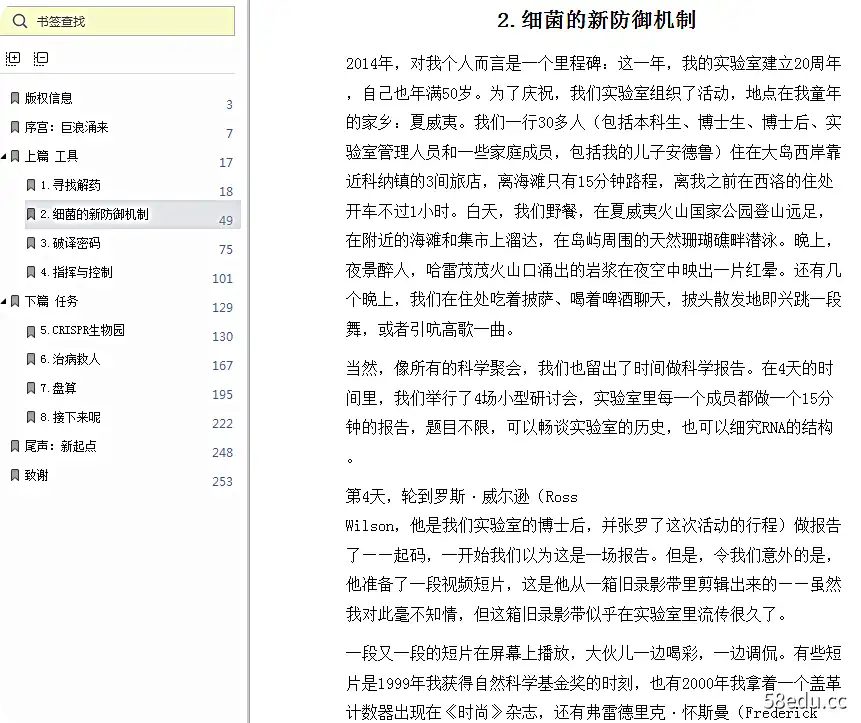
Task: Click bookmark icon beside 8. 接下来呢
Action: pyautogui.click(x=31, y=417)
